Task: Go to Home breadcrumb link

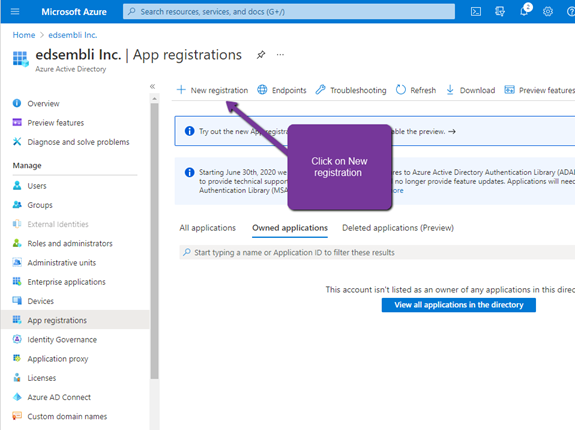Action: pos(24,35)
